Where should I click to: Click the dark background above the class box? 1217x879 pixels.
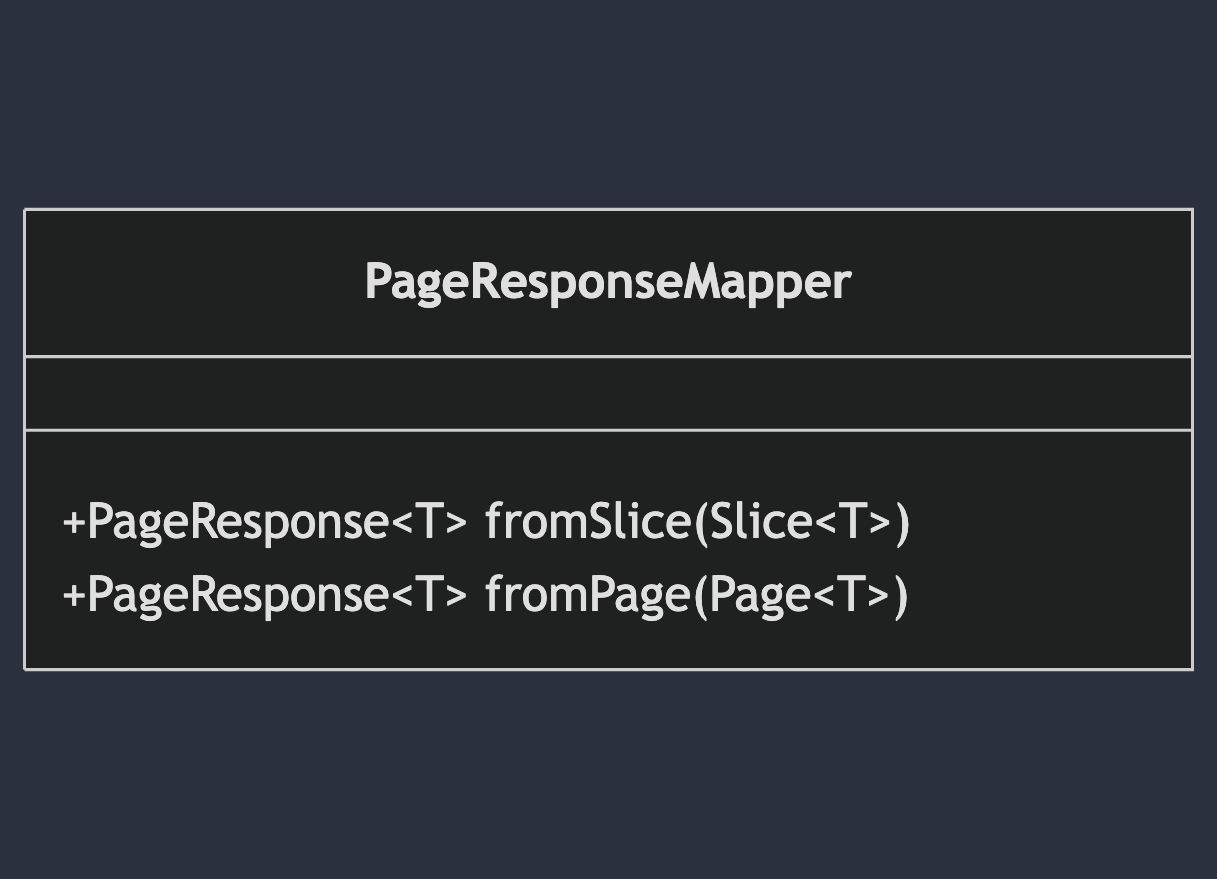tap(607, 100)
